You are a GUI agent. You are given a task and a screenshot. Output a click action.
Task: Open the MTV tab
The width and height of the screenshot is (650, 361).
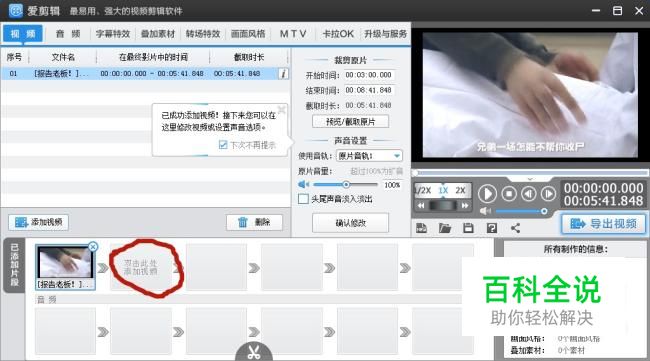[293, 34]
